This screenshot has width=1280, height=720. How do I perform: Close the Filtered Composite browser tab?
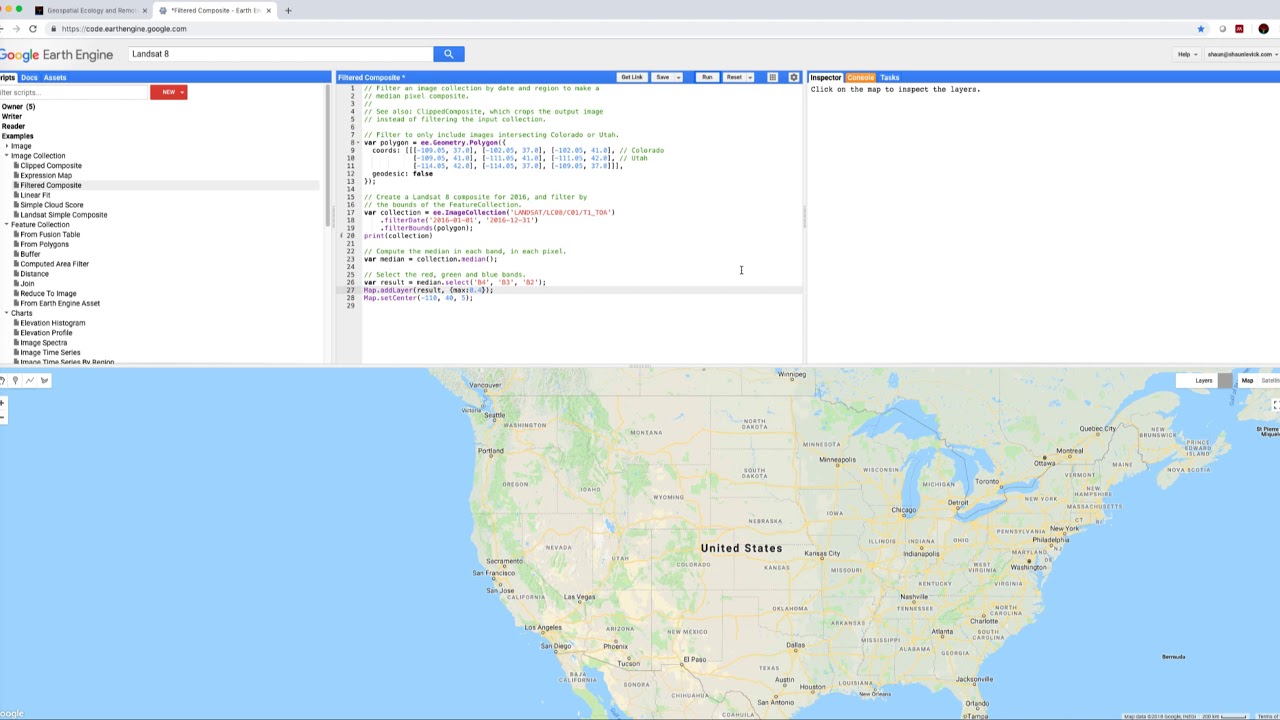[268, 10]
